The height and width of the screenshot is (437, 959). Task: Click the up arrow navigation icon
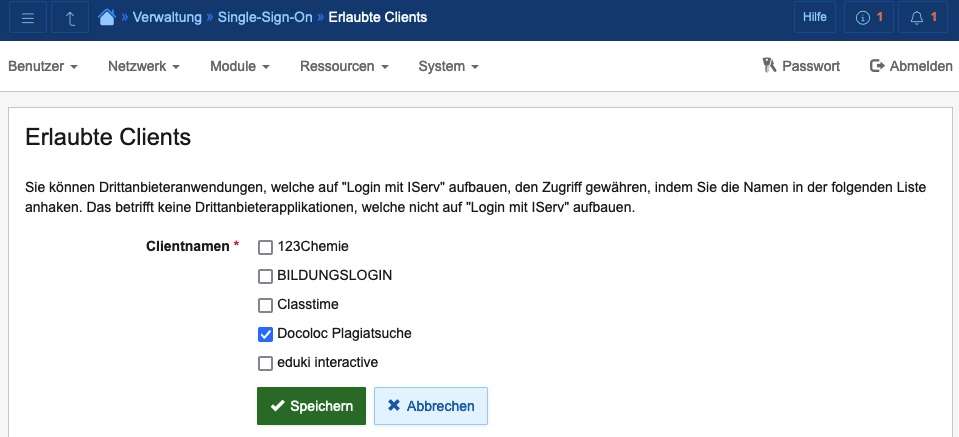(x=69, y=18)
